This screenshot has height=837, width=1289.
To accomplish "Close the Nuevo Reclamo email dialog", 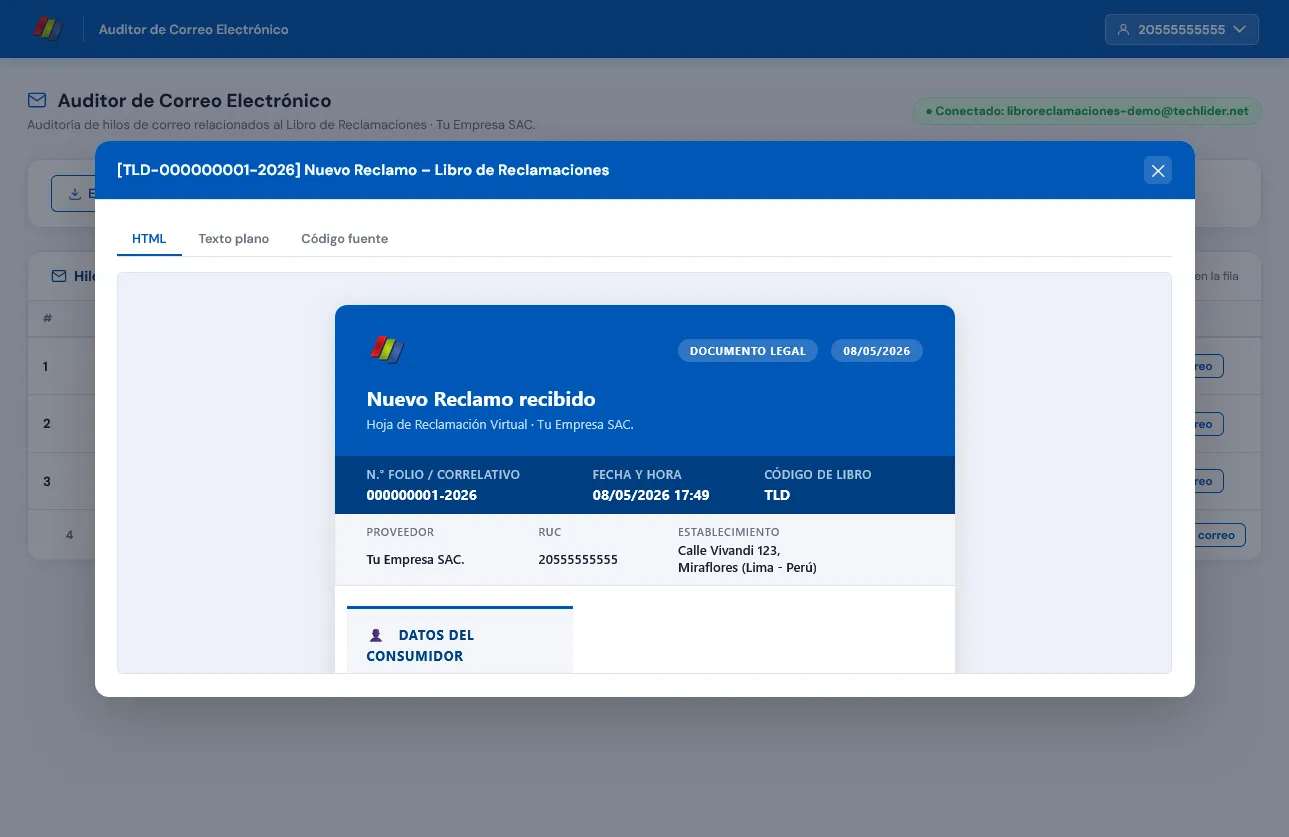I will [x=1158, y=170].
